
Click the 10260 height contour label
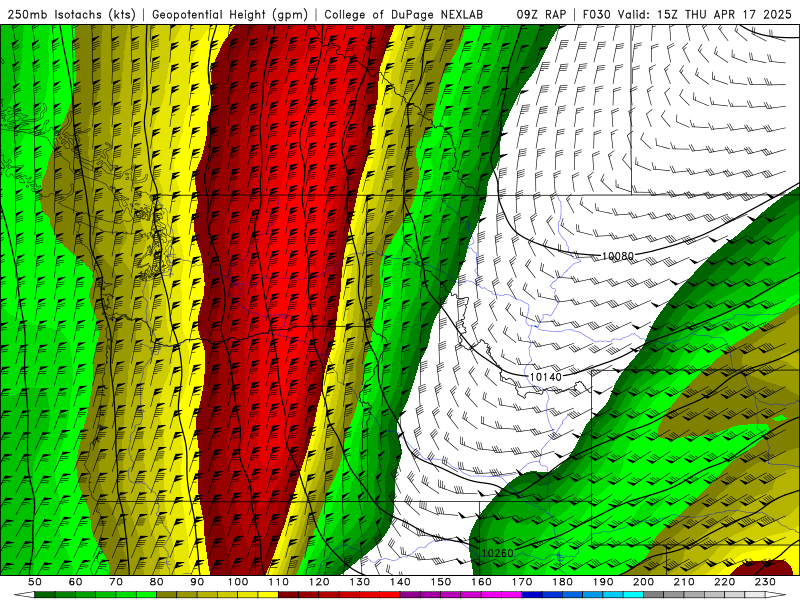pos(497,553)
